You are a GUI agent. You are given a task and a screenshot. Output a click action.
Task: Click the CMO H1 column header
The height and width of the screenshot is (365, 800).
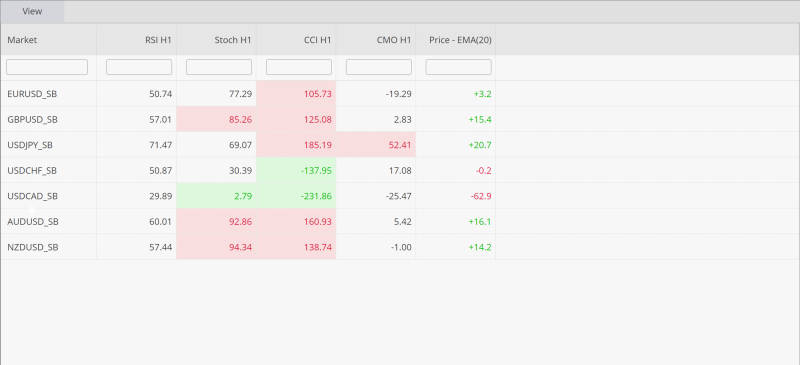pos(377,40)
